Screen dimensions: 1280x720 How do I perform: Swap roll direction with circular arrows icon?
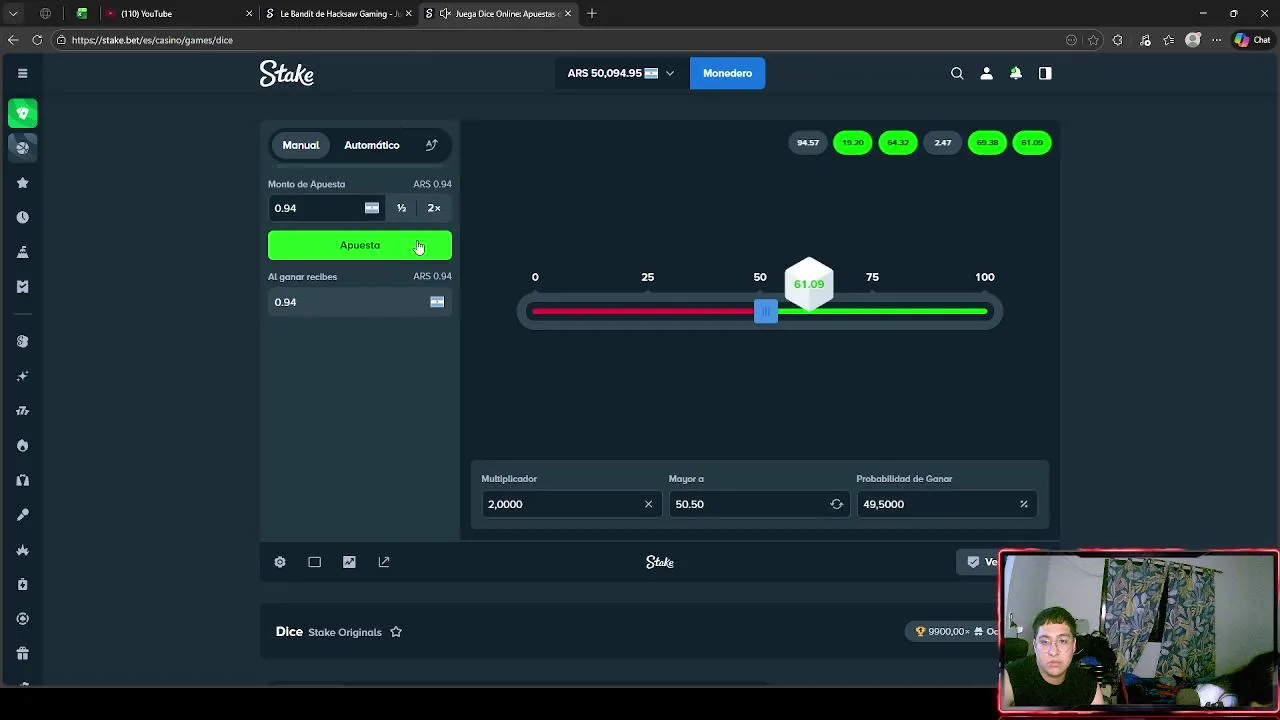click(x=836, y=504)
